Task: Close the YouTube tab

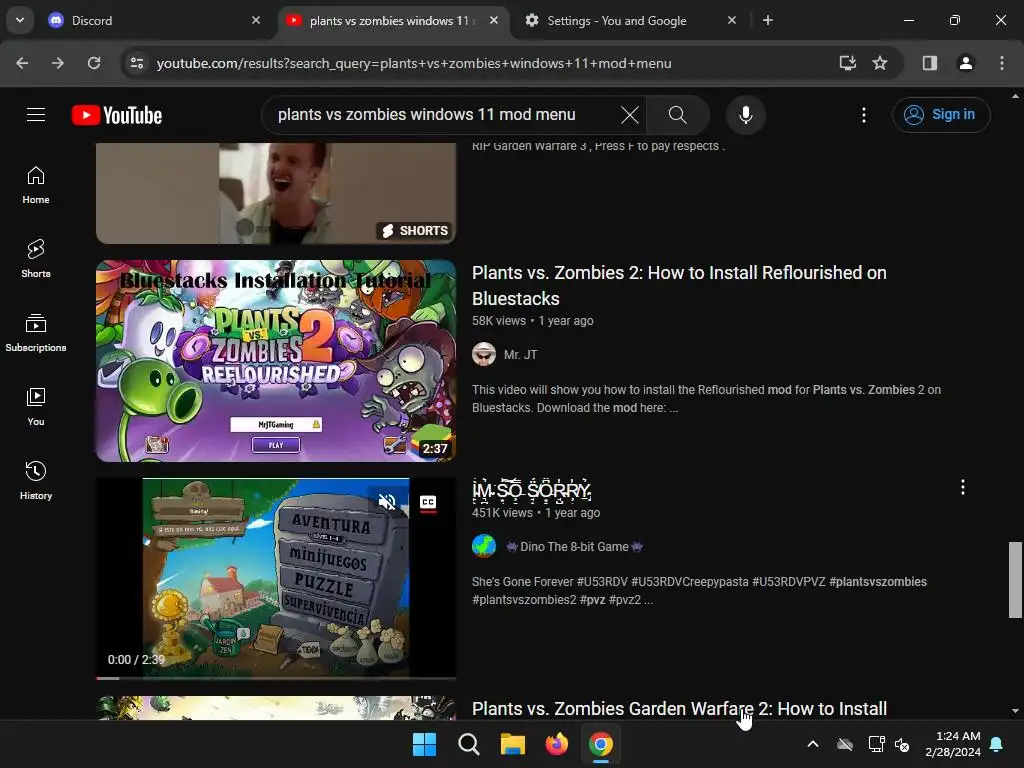Action: click(494, 20)
